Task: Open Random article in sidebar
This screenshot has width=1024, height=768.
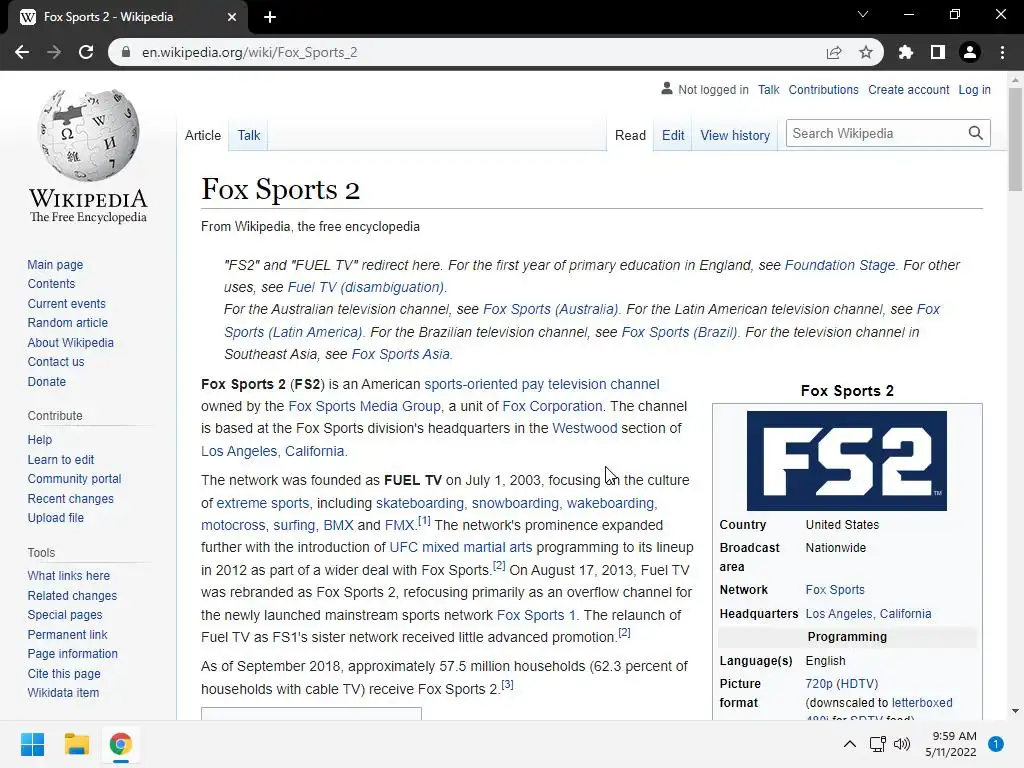Action: click(67, 323)
